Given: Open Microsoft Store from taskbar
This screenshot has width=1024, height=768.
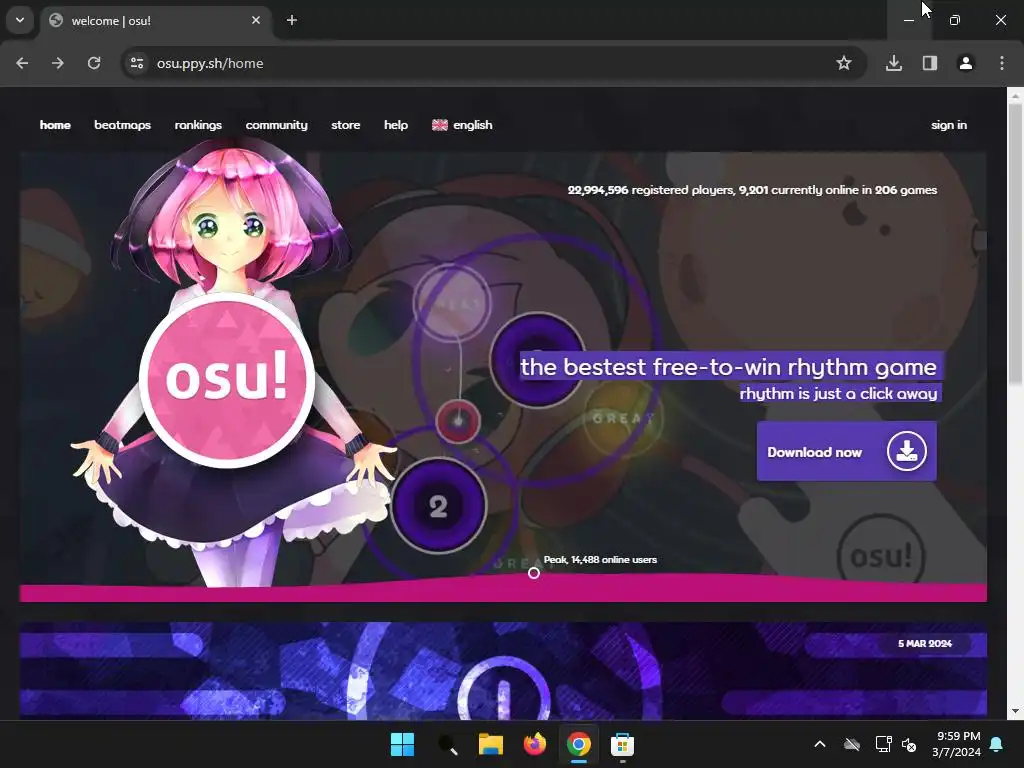Looking at the screenshot, I should tap(622, 744).
